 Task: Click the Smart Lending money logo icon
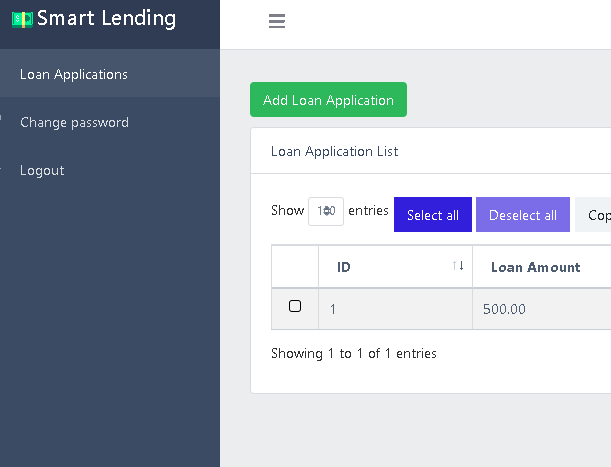click(22, 19)
